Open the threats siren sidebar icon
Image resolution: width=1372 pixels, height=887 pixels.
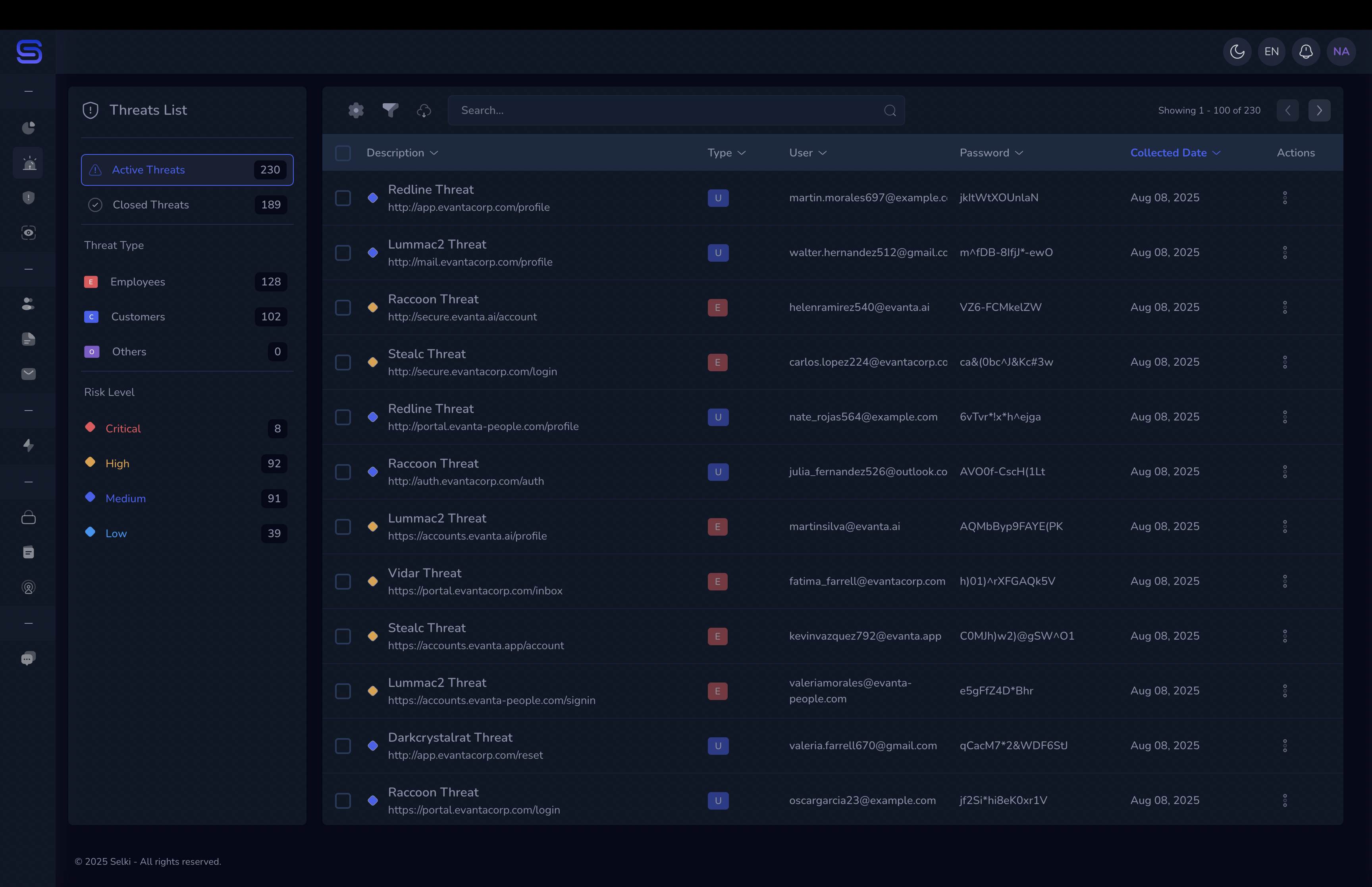pos(28,163)
